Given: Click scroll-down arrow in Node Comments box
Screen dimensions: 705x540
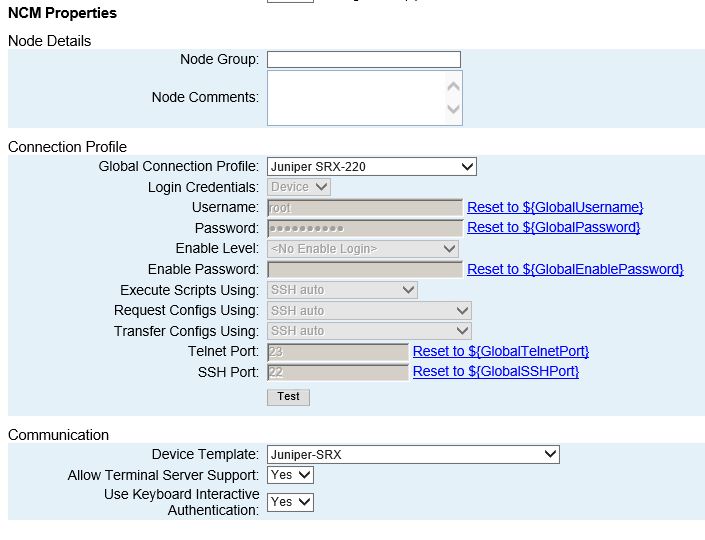Looking at the screenshot, I should pyautogui.click(x=453, y=110).
